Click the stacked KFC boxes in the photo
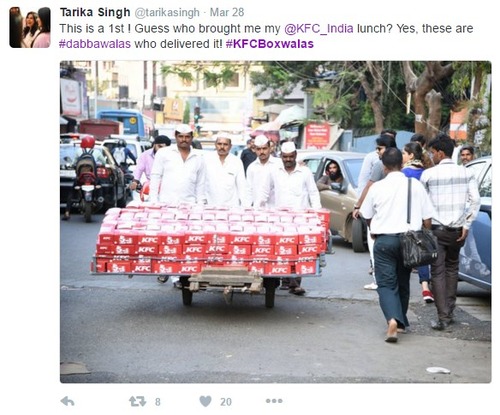Screen dimensions: 500x415 click(x=212, y=240)
